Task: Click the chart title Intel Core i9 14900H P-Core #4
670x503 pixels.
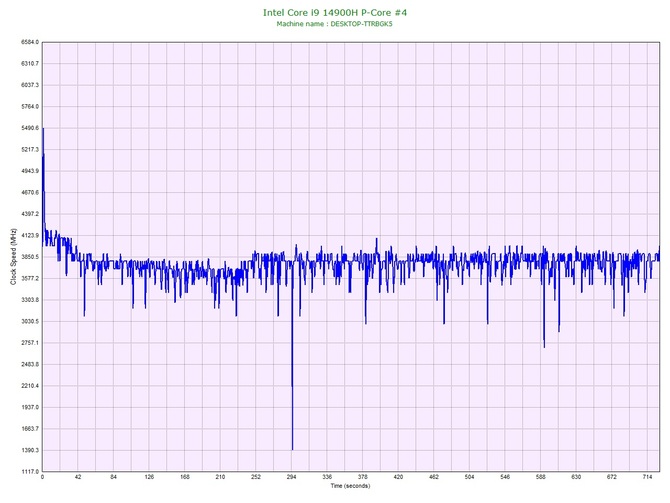Action: coord(335,13)
